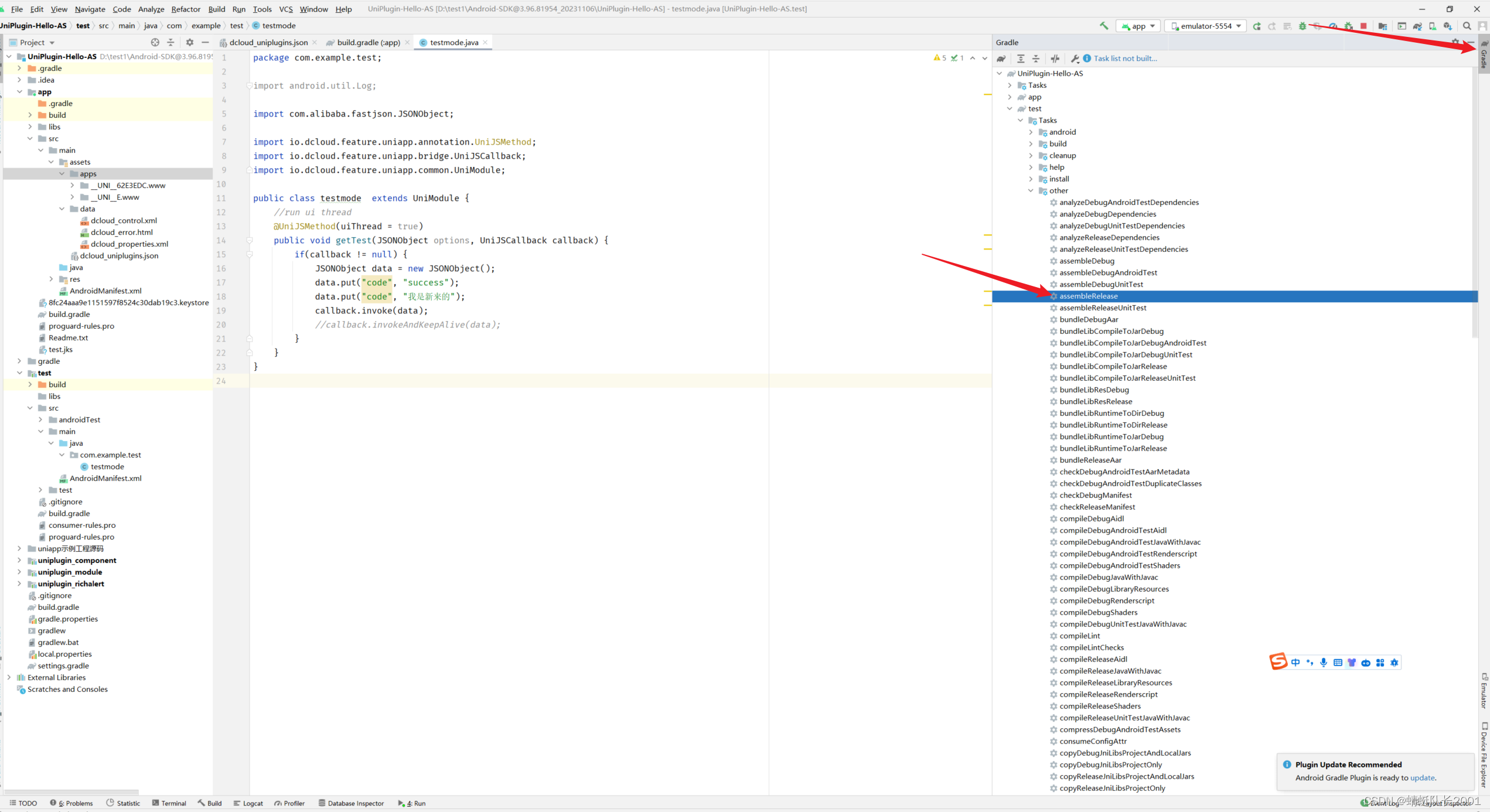Open the Sogou soft keyboard icon
This screenshot has height=812, width=1490.
pos(1338,663)
